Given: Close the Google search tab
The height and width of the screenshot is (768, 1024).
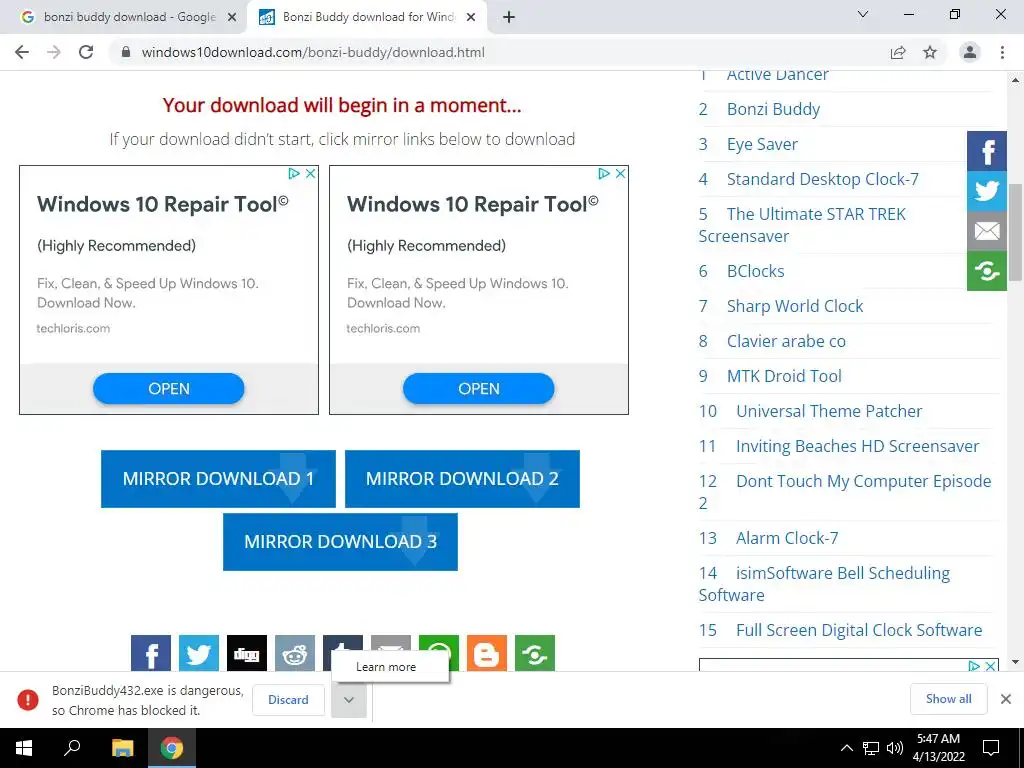Looking at the screenshot, I should [x=231, y=18].
